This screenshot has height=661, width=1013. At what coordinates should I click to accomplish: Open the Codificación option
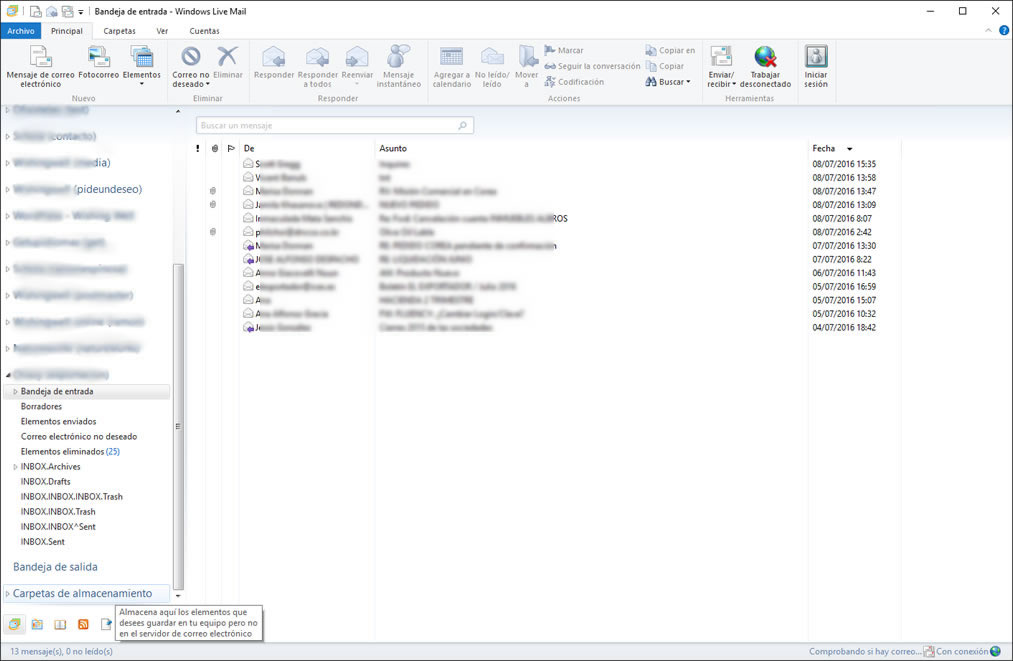pos(574,82)
